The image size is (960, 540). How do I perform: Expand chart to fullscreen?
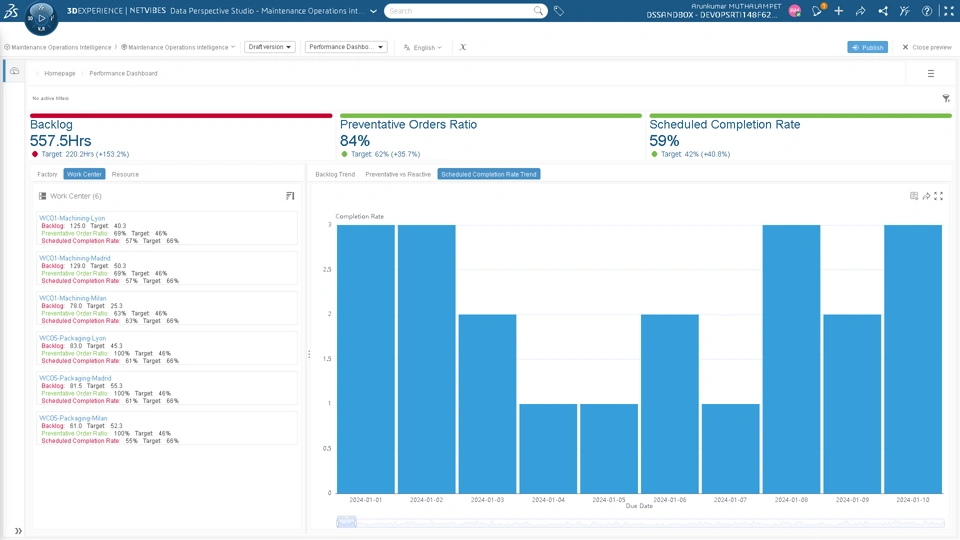[939, 196]
